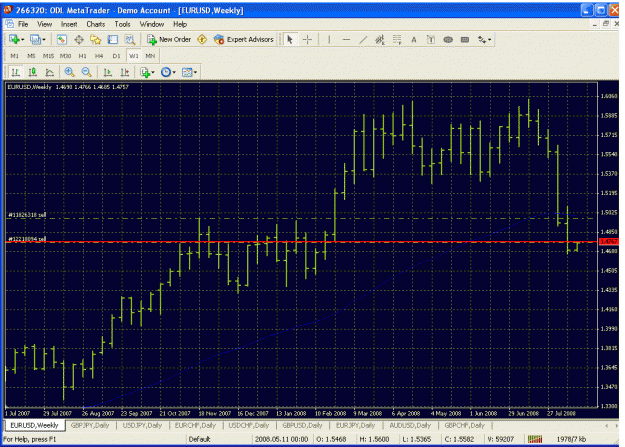This screenshot has height=447, width=625.
Task: Switch to H1 timeframe
Action: pyautogui.click(x=83, y=56)
